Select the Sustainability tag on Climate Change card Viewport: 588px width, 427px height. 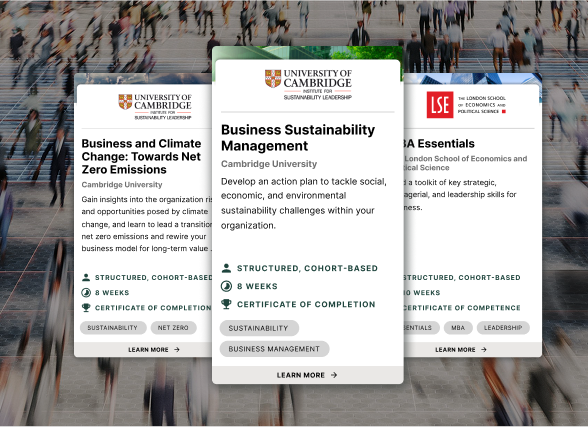pyautogui.click(x=113, y=328)
